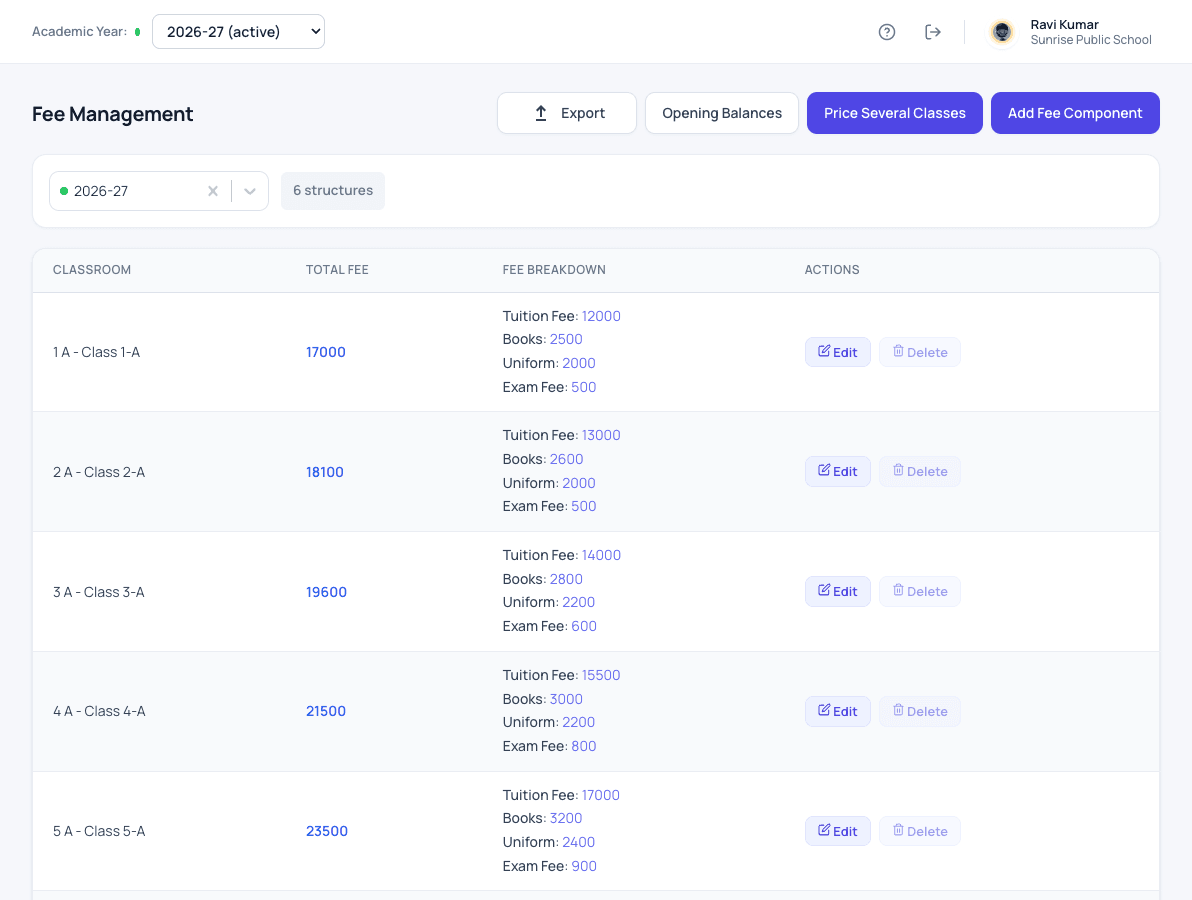Click Add Fee Component button

coord(1075,113)
